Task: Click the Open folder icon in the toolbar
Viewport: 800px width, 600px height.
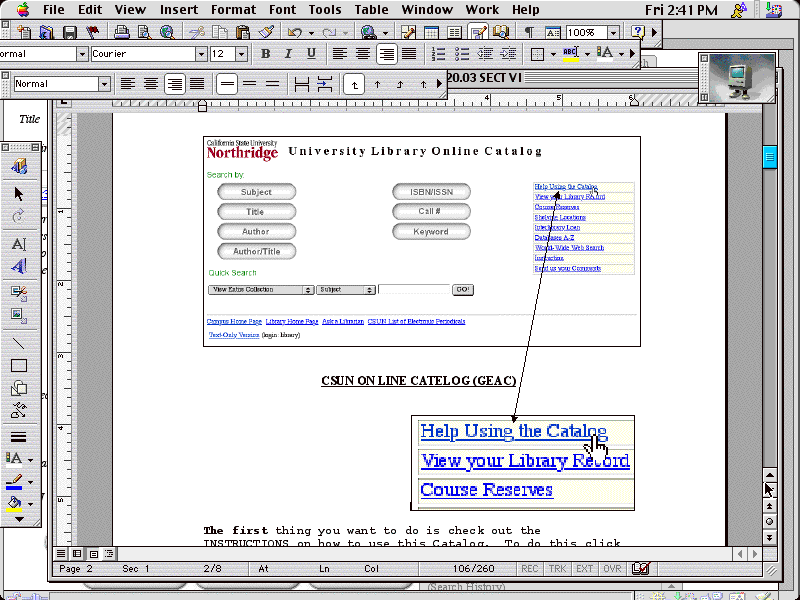Action: (x=46, y=33)
